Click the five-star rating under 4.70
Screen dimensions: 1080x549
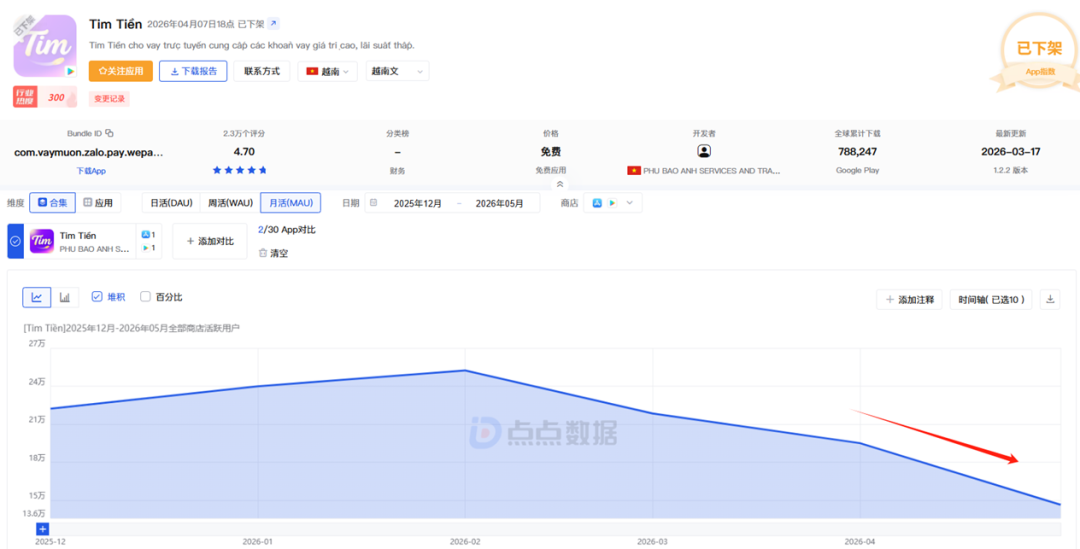click(239, 169)
